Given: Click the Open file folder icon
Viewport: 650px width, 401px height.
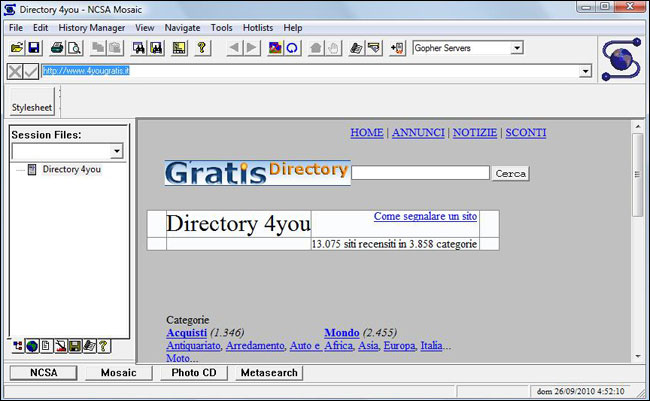Looking at the screenshot, I should click(17, 48).
